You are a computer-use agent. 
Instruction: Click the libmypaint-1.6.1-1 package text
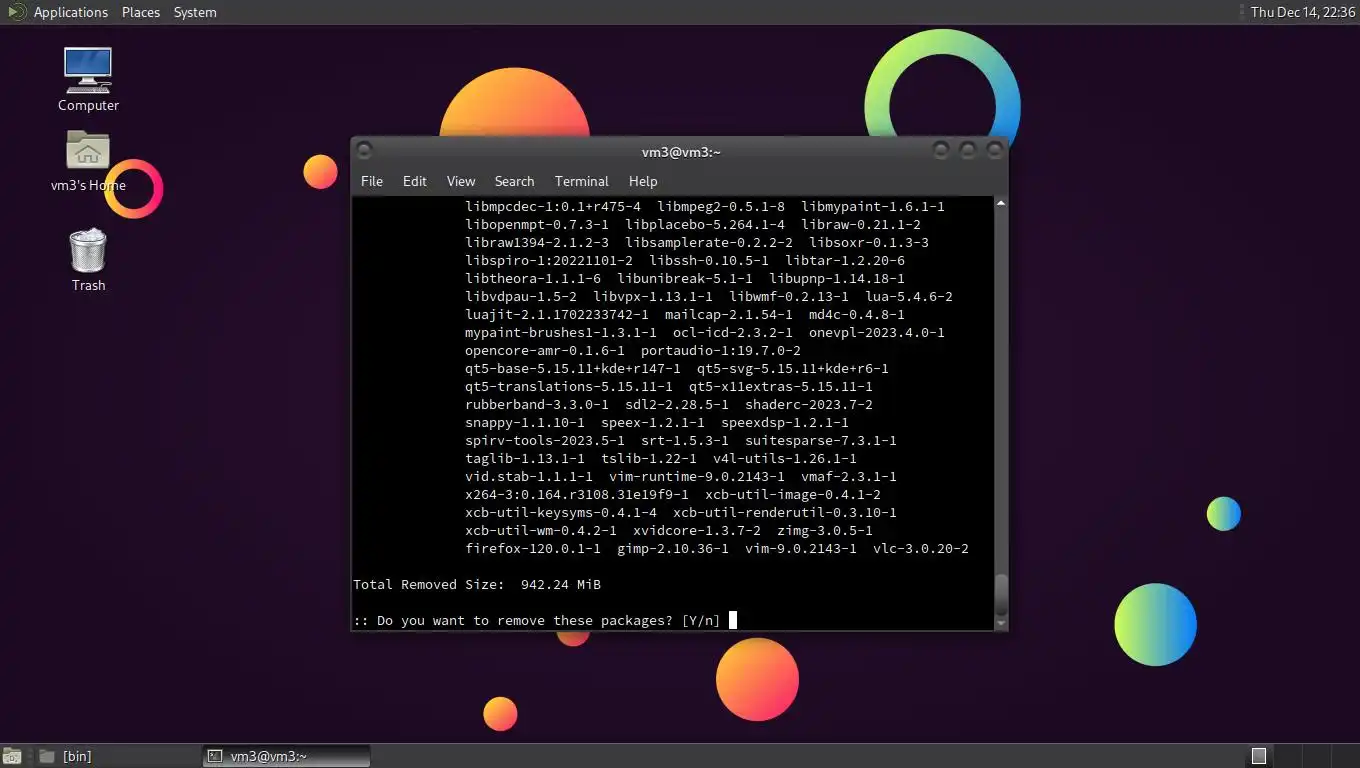[873, 207]
